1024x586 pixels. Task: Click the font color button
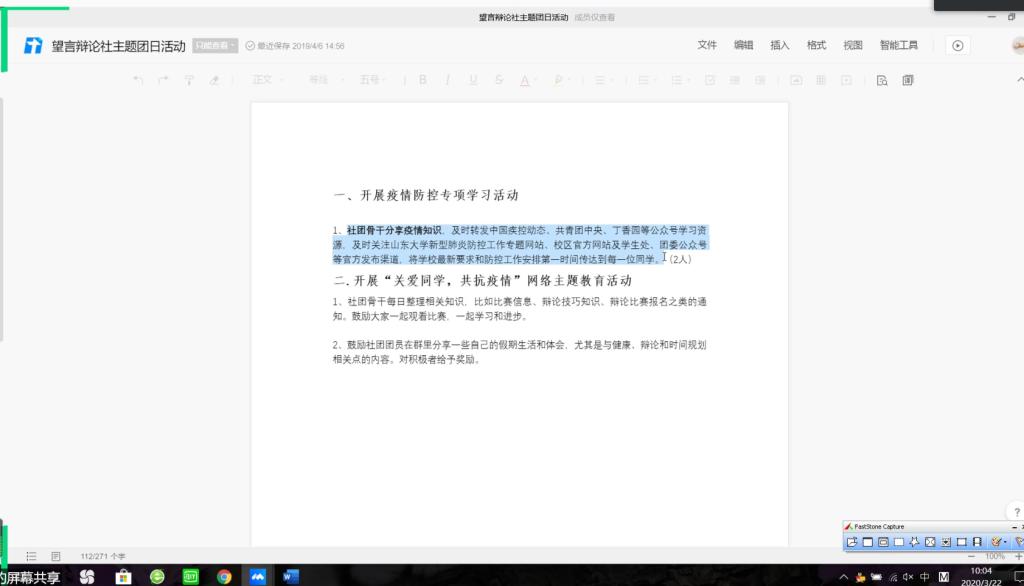point(523,80)
